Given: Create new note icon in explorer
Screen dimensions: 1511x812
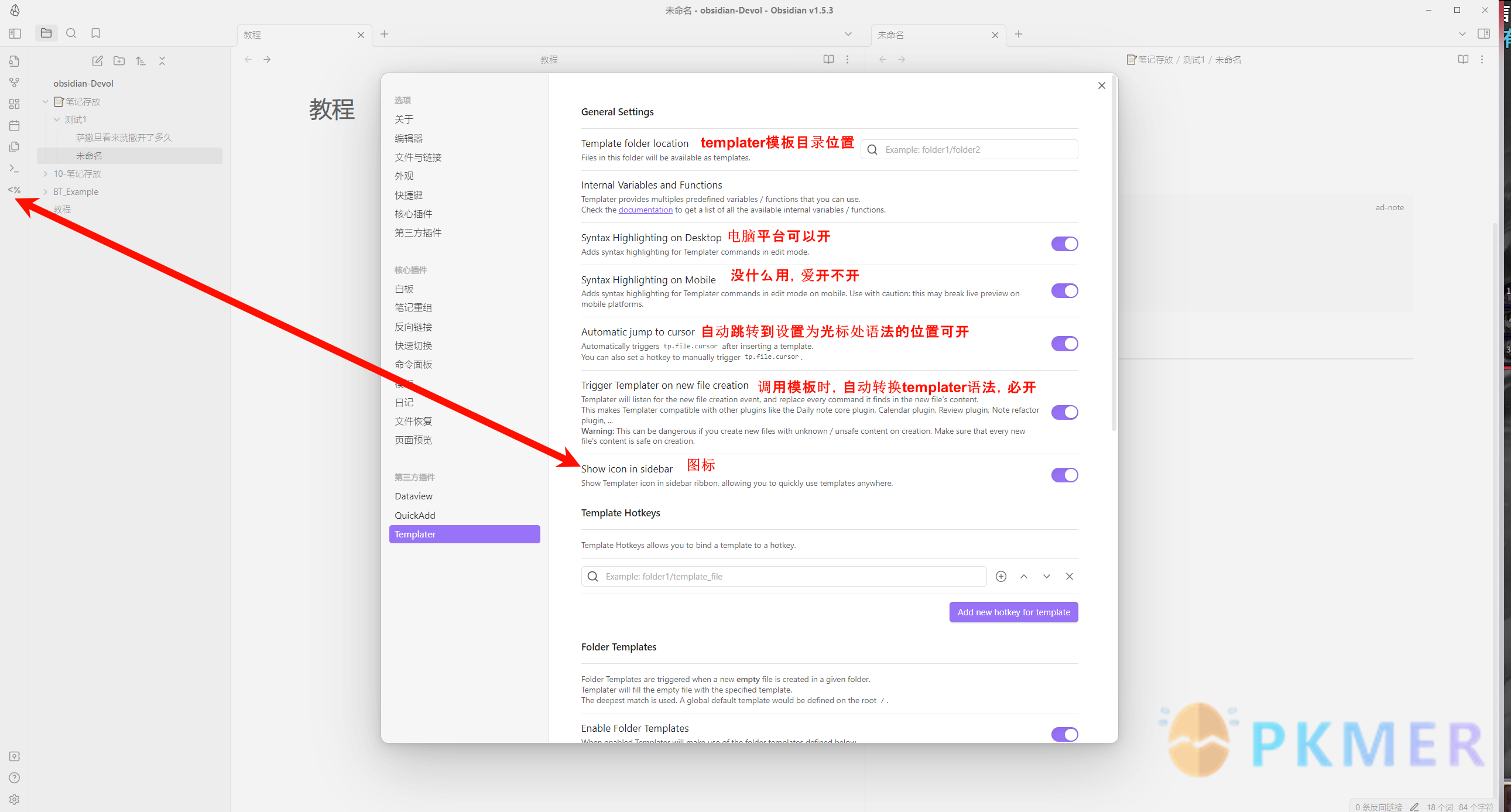Looking at the screenshot, I should coord(97,61).
